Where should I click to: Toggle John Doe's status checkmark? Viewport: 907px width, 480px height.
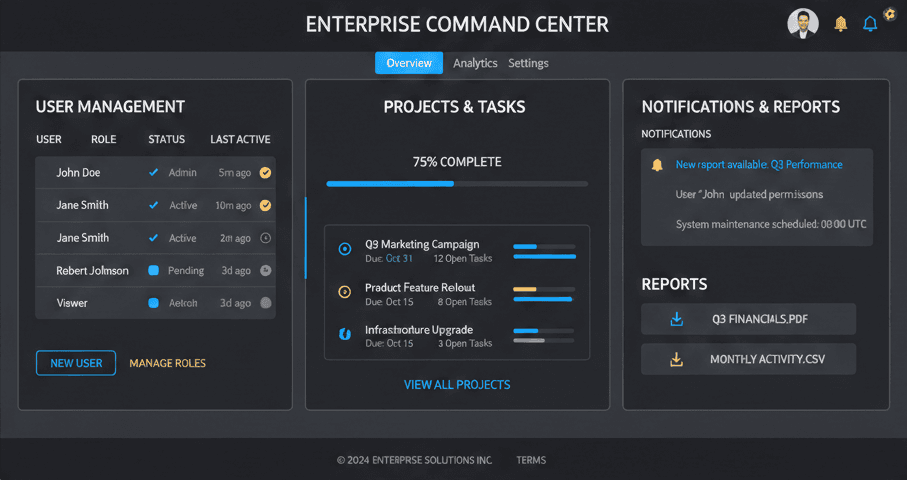153,173
